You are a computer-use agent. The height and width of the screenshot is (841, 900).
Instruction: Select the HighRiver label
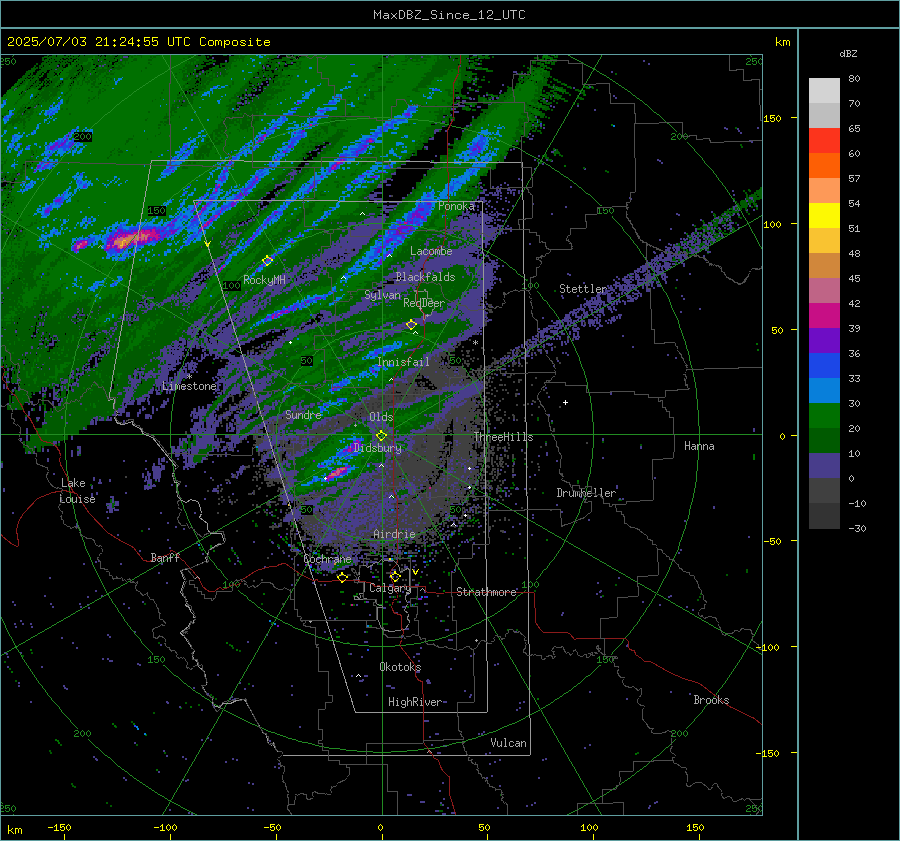pyautogui.click(x=415, y=702)
